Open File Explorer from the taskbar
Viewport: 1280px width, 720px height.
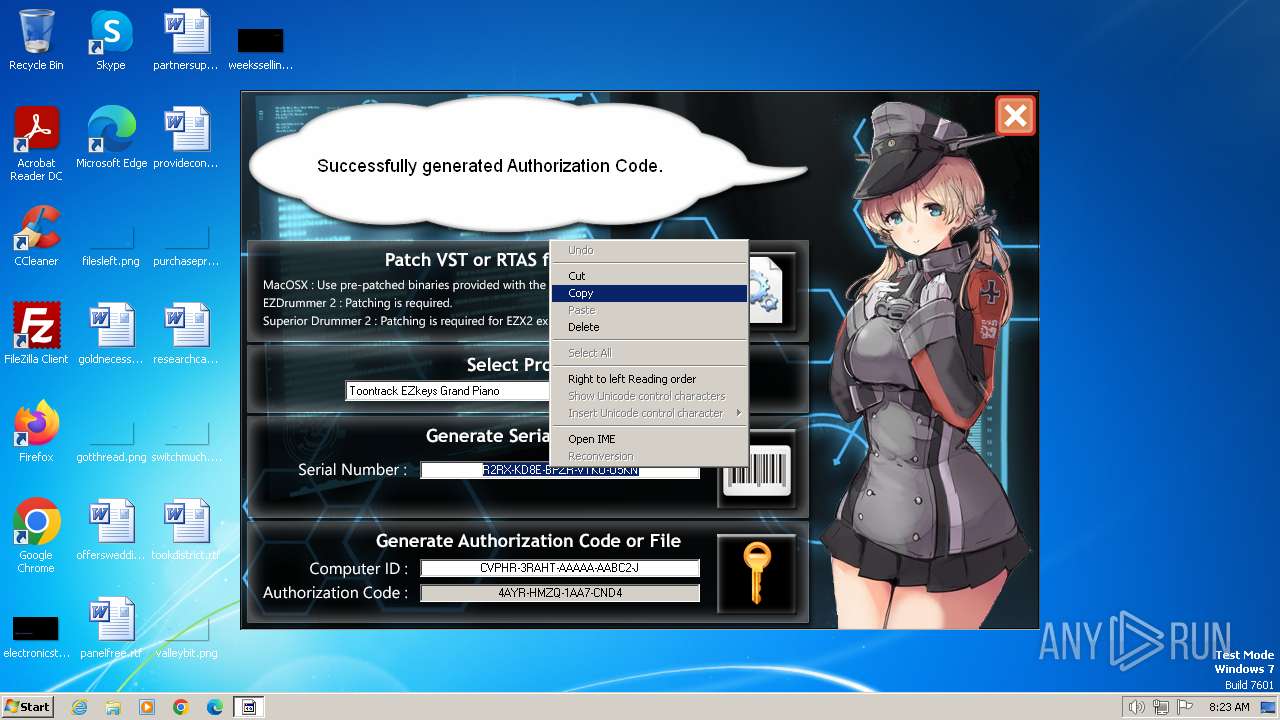click(x=113, y=707)
